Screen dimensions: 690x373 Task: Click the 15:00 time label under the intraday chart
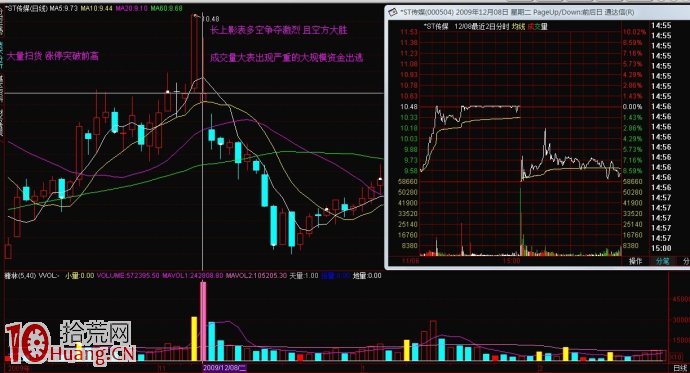(512, 261)
